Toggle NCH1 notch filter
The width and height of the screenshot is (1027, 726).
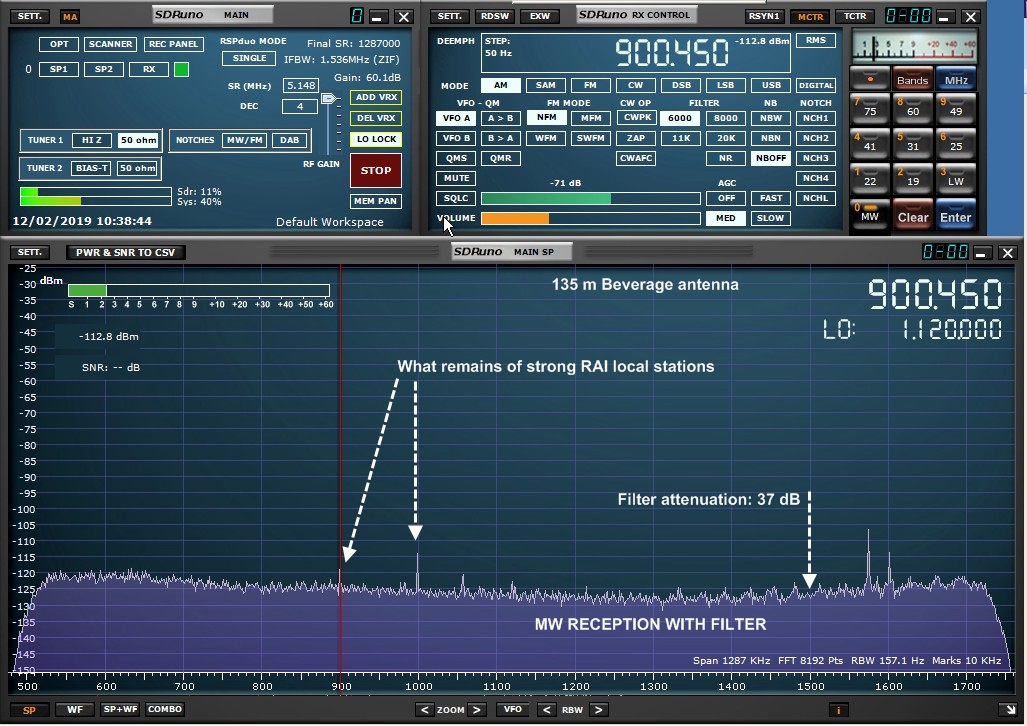(x=815, y=118)
